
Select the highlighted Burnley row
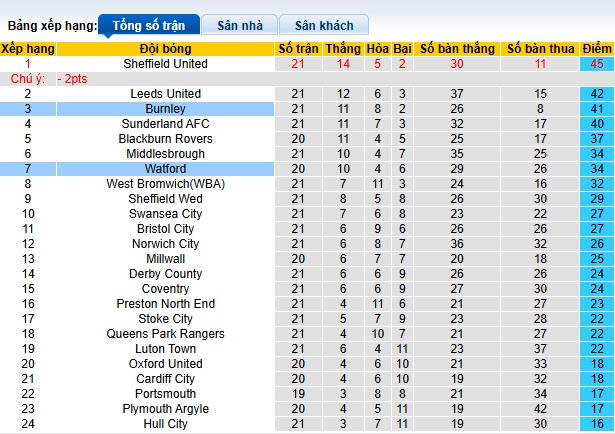tap(166, 109)
